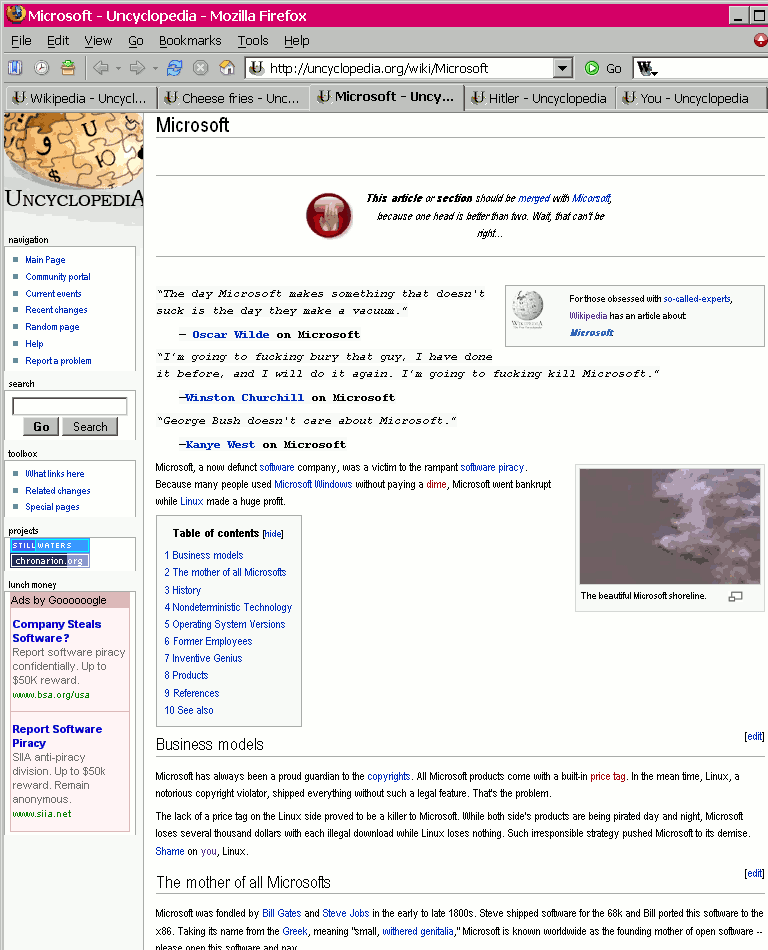The width and height of the screenshot is (768, 950).
Task: Open the Special pages link
Action: (52, 507)
